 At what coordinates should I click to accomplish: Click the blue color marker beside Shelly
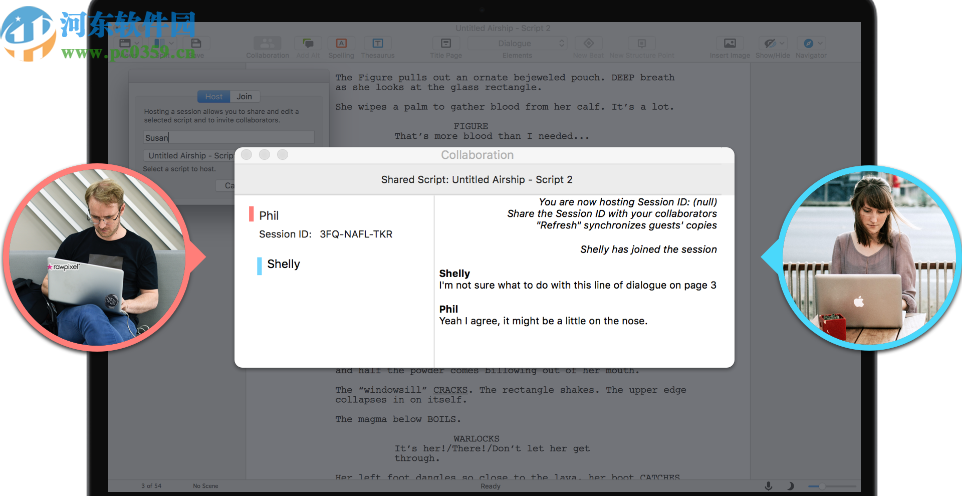coord(260,266)
